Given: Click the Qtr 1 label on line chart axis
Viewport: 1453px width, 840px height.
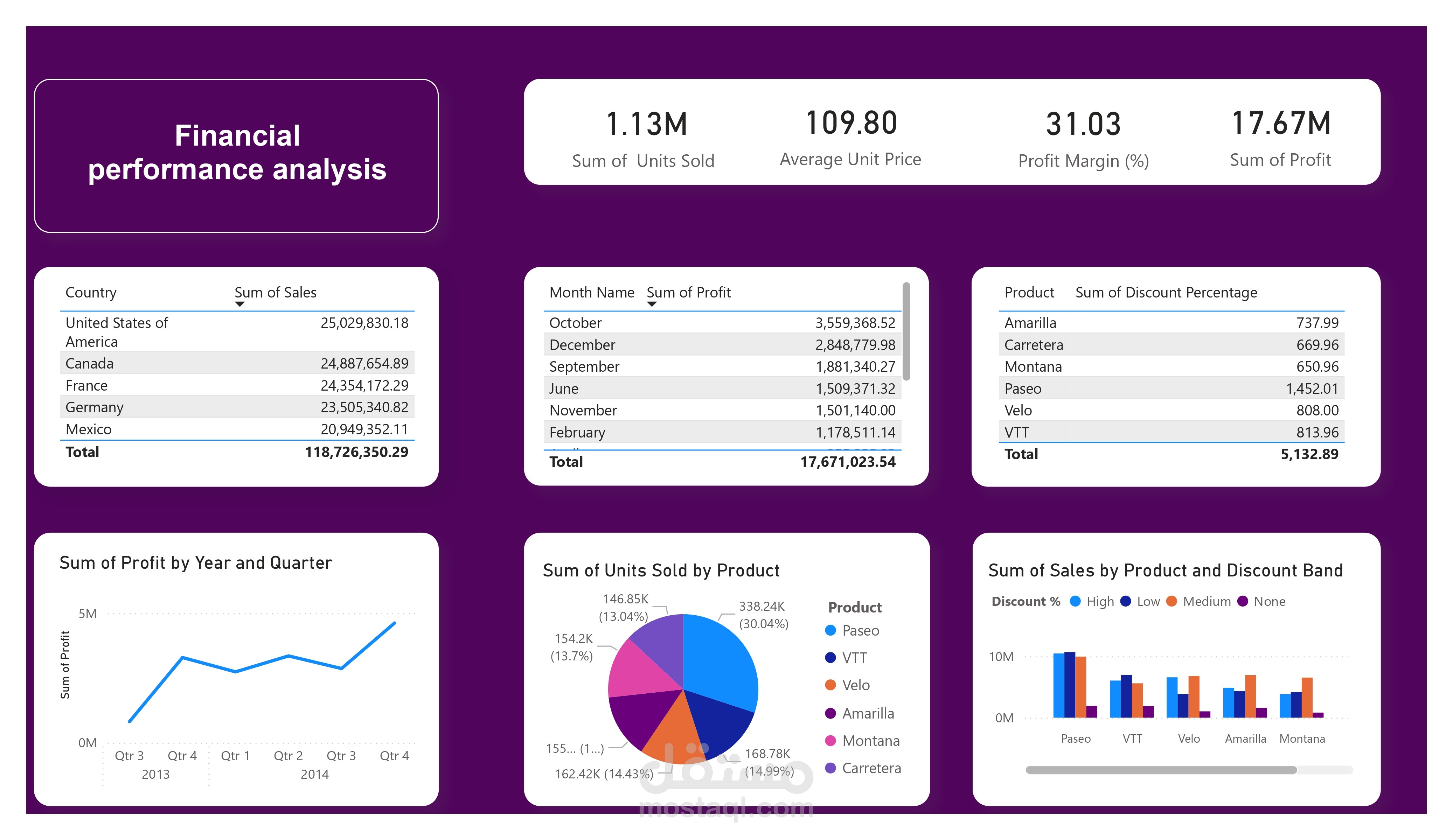Looking at the screenshot, I should (x=235, y=756).
